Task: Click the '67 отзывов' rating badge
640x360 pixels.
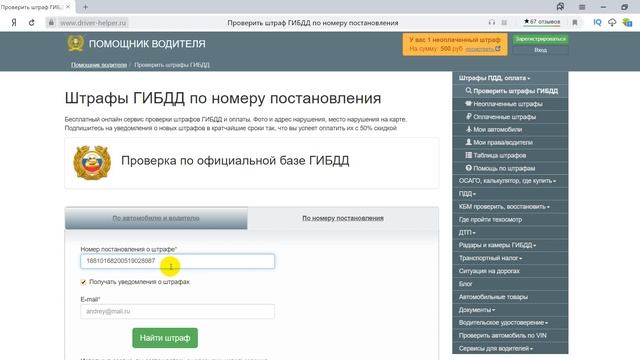Action: point(542,22)
